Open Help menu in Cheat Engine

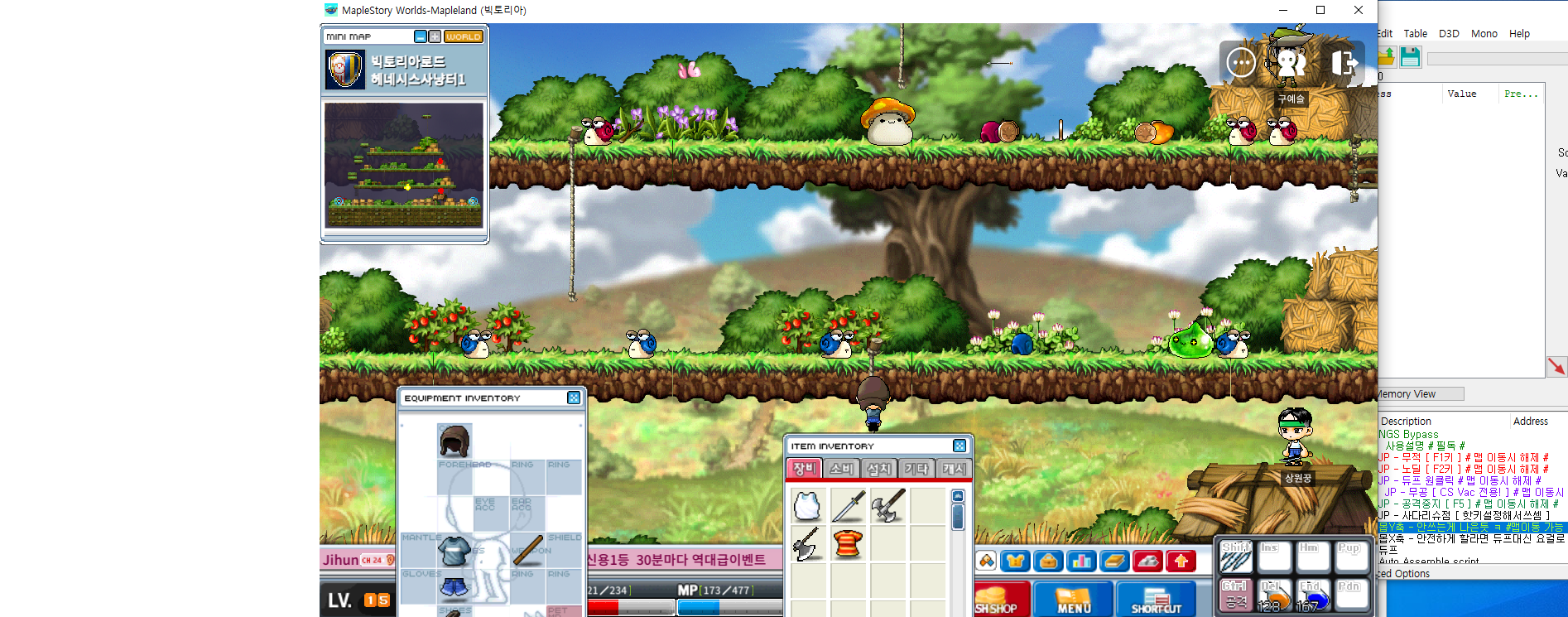(1519, 34)
